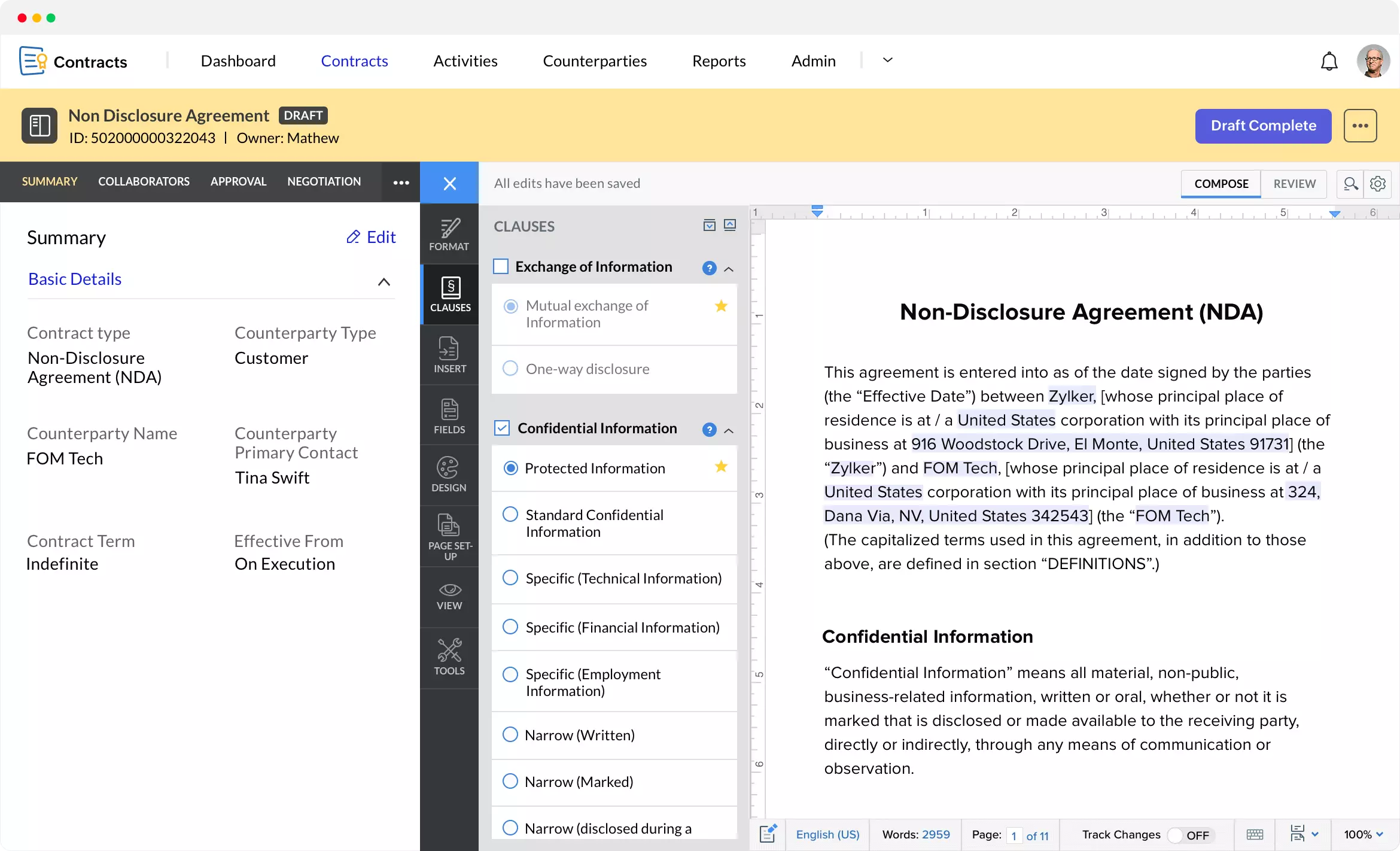Collapse the Exchange of Information clause section
Screen dimensions: 1400x851
729,269
